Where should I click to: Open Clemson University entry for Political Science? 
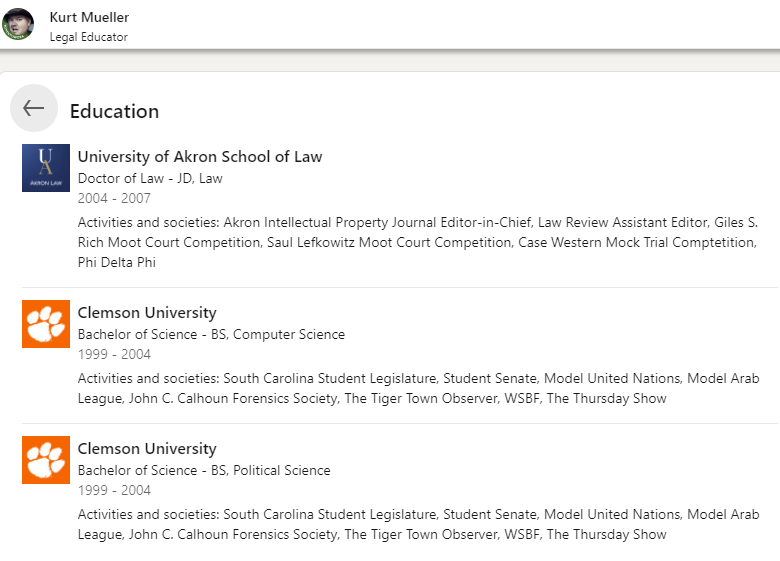tap(147, 449)
